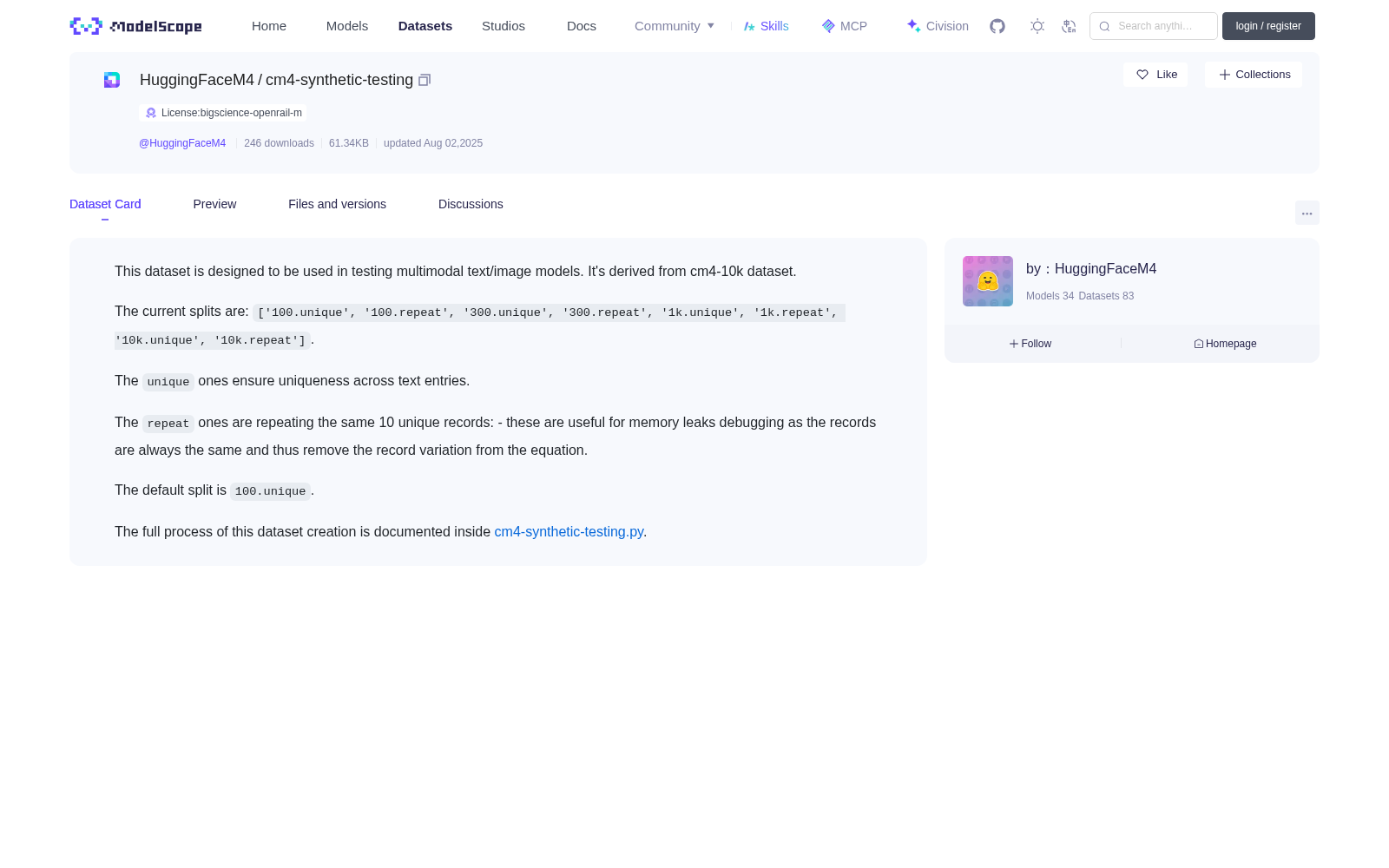Click the '61.34KB' size text

[x=349, y=143]
